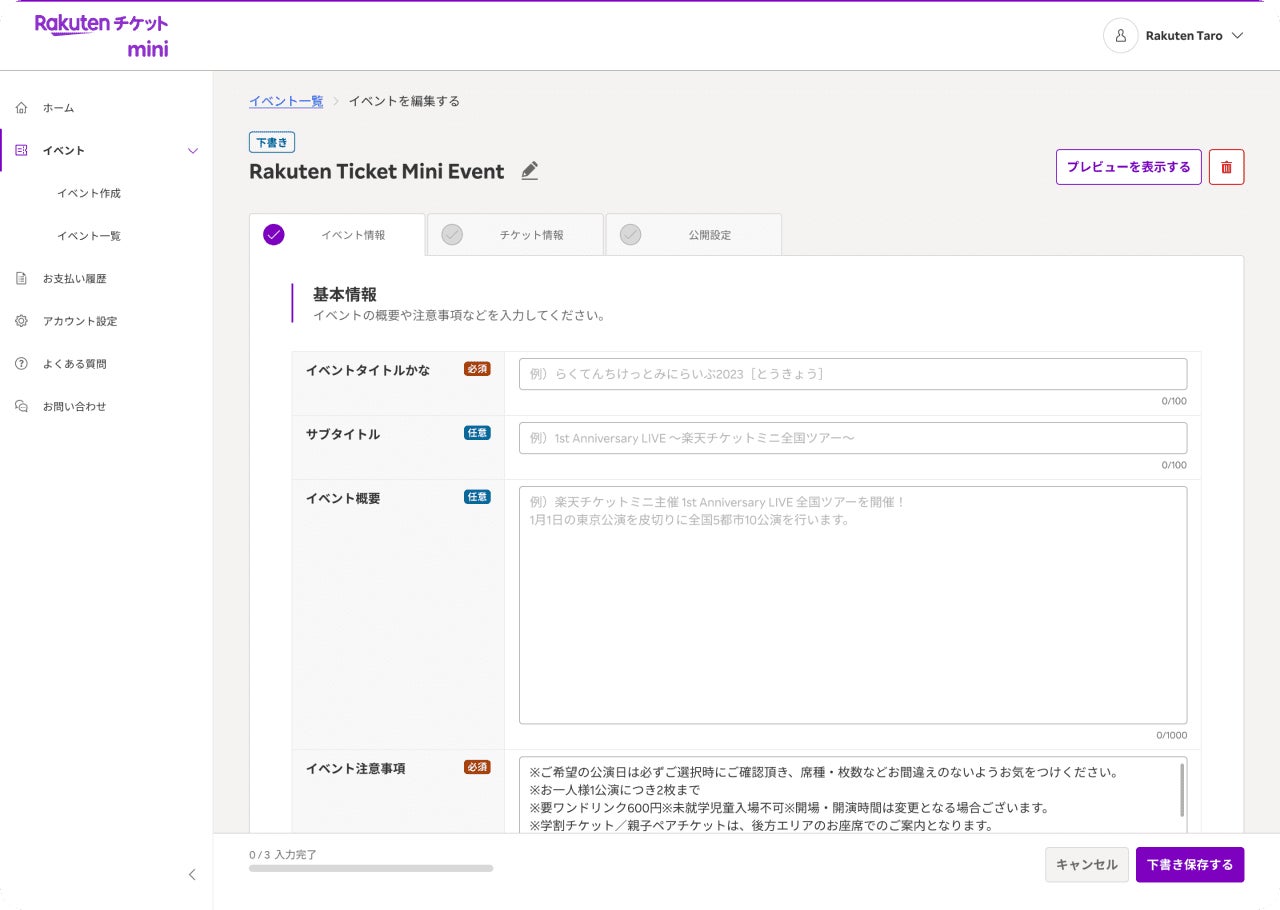Image resolution: width=1280 pixels, height=910 pixels.
Task: Open お支払い履歴 document icon in sidebar
Action: click(x=22, y=279)
